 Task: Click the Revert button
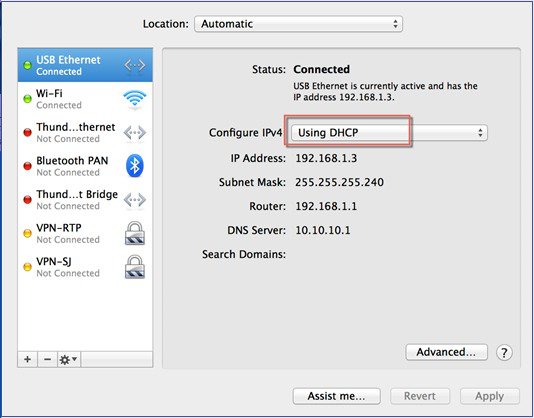[420, 396]
